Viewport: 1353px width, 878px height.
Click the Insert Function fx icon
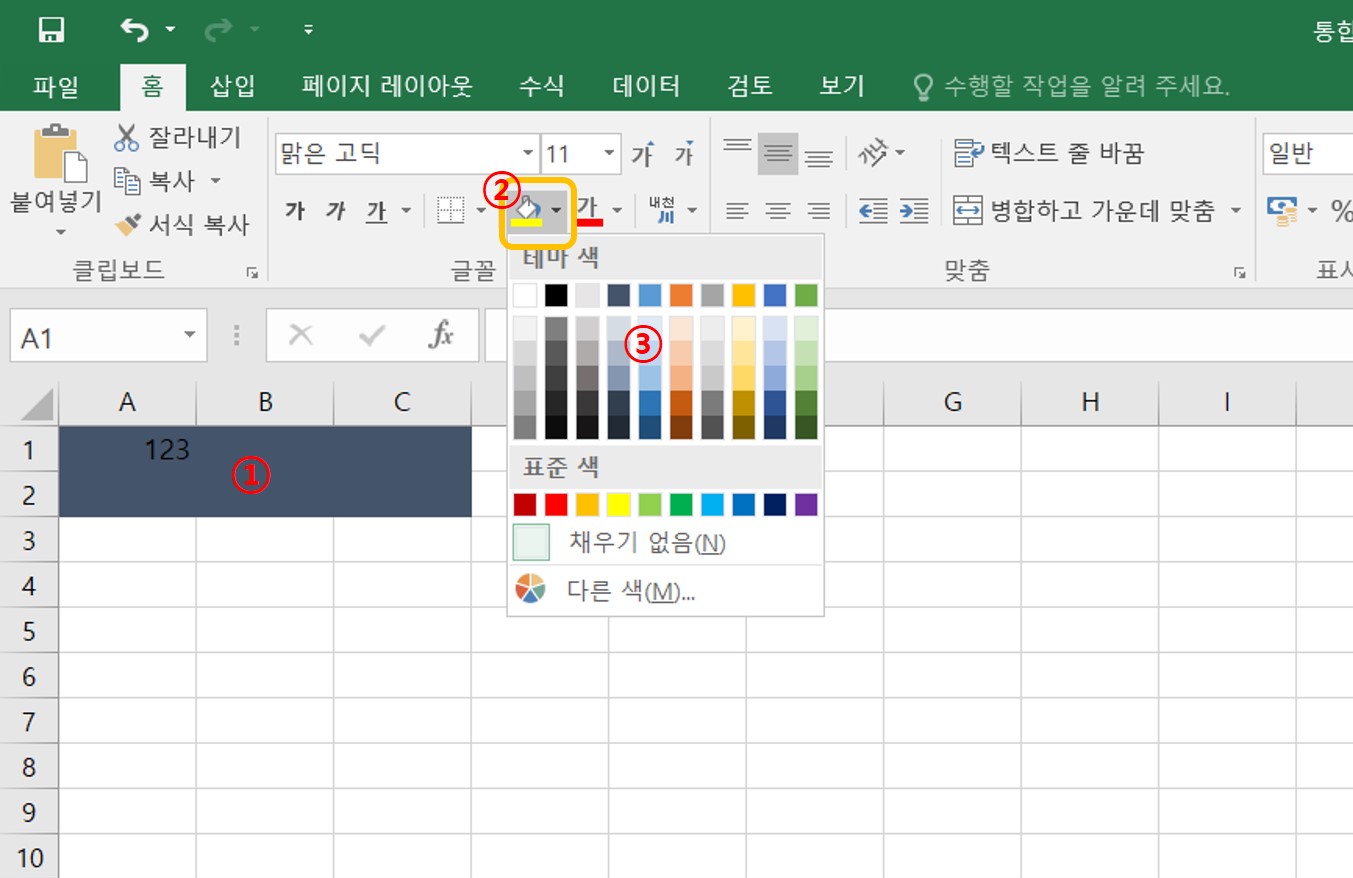pyautogui.click(x=444, y=334)
